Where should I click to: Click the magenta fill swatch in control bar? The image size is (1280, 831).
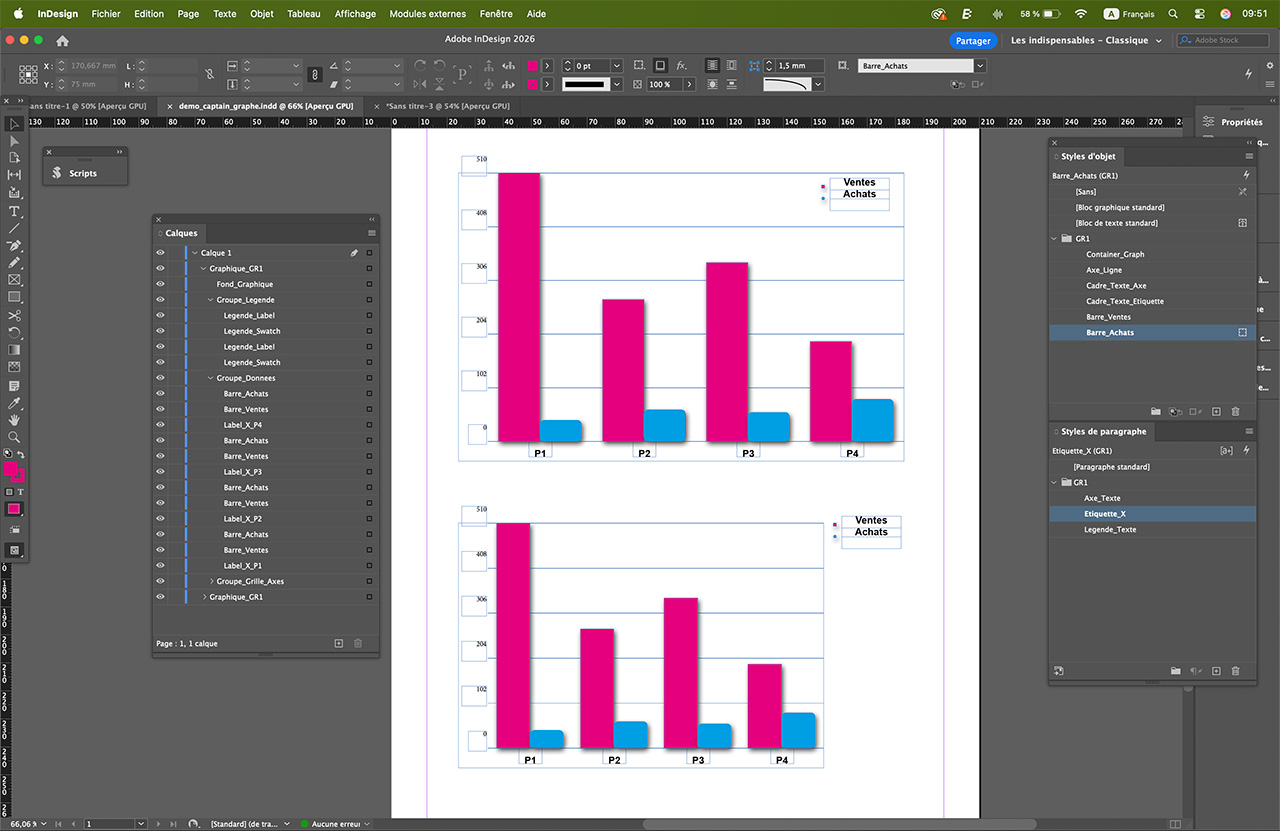tap(533, 66)
